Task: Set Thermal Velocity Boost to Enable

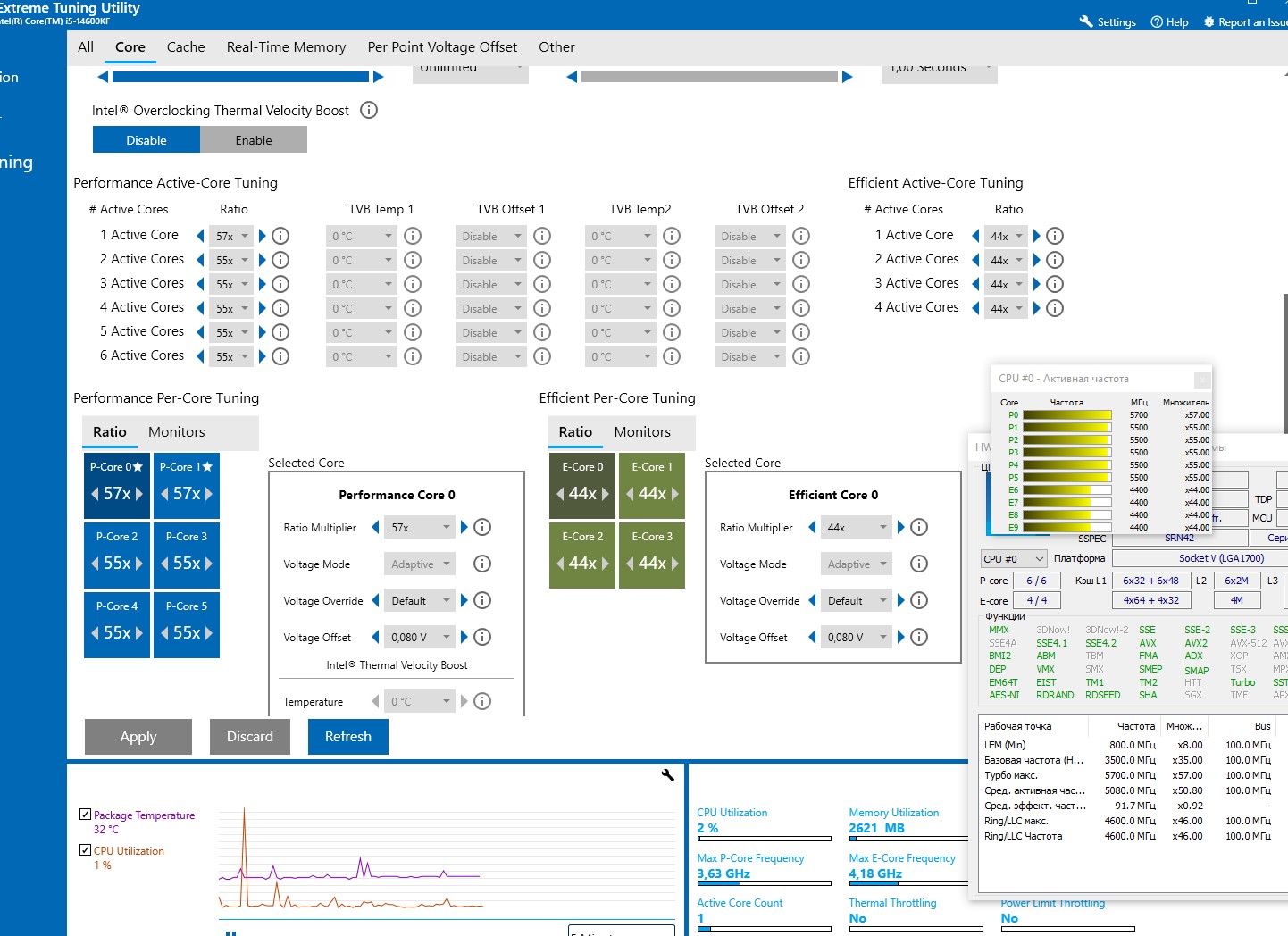Action: pos(254,140)
